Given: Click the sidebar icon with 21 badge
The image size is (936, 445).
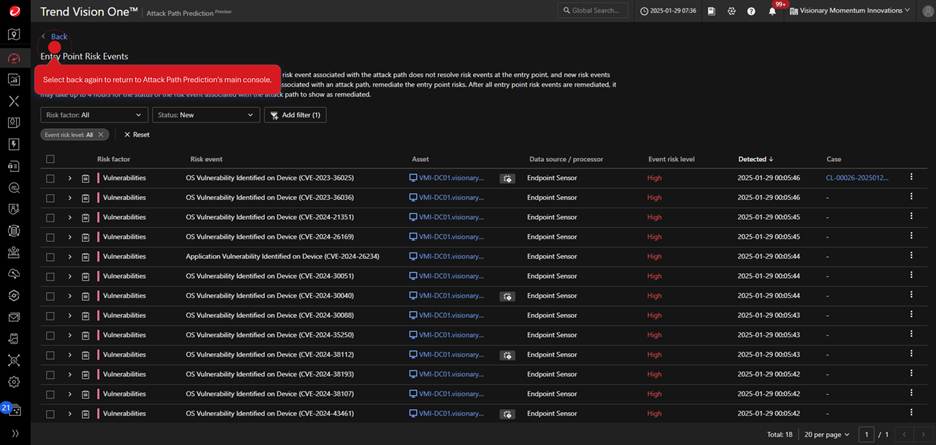Looking at the screenshot, I should [13, 409].
